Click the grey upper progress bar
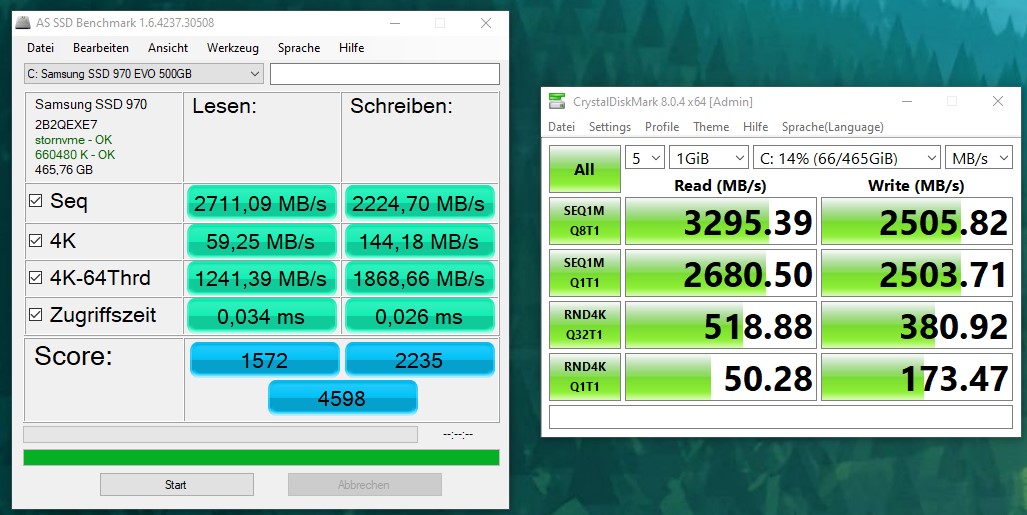Screen dimensions: 1027x515 (x=220, y=434)
